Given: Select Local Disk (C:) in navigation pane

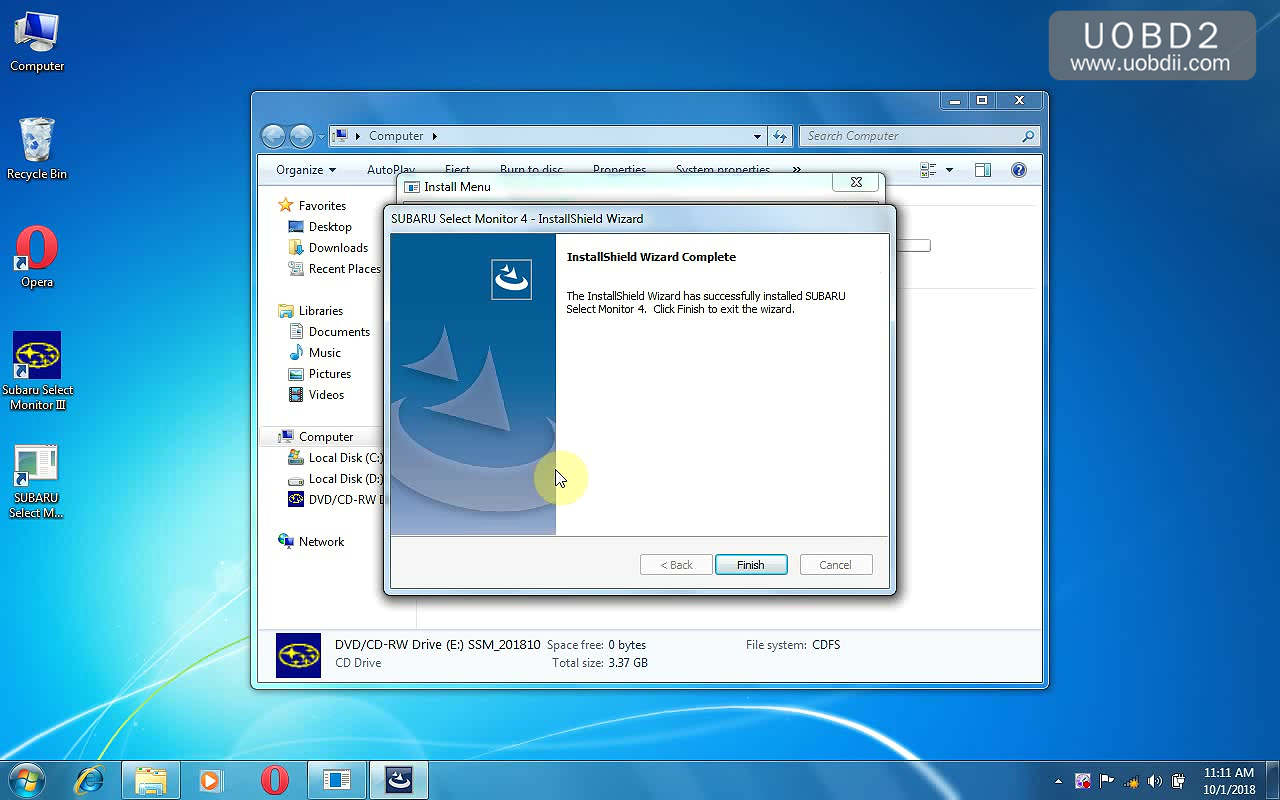Looking at the screenshot, I should coord(345,458).
